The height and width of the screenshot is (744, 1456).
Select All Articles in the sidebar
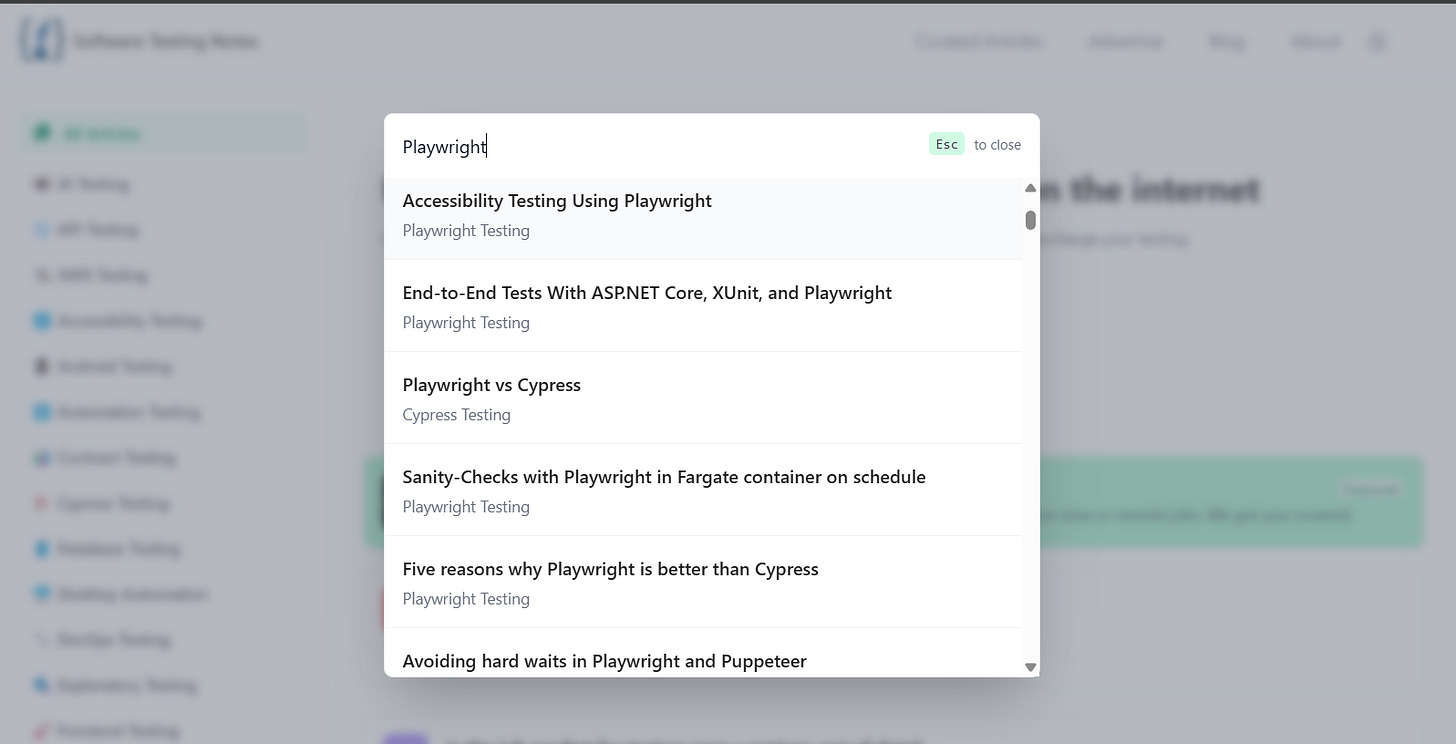[163, 134]
